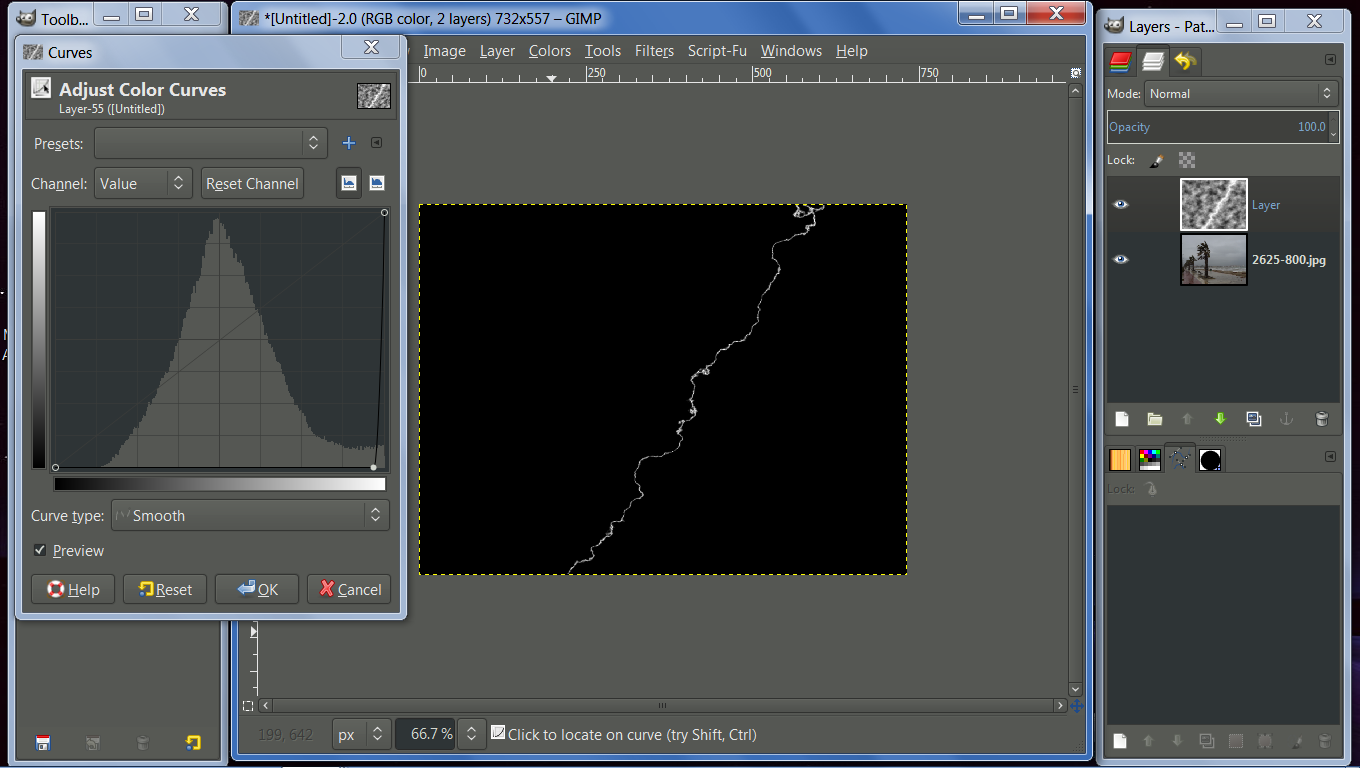Switch to the Palettes tab in lower dock
Viewport: 1360px width, 768px height.
(1150, 460)
